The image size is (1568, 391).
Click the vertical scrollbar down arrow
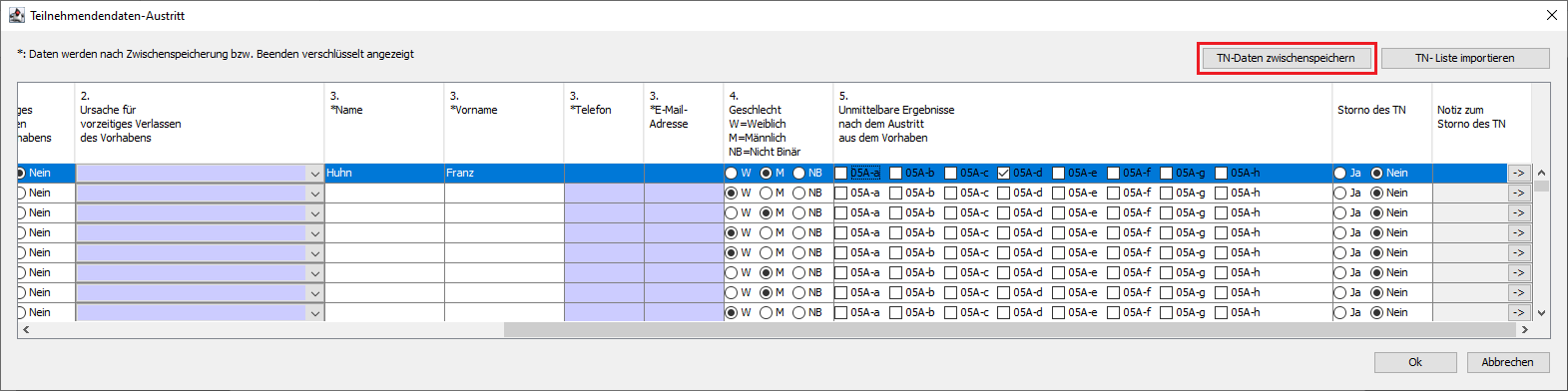pos(1541,313)
